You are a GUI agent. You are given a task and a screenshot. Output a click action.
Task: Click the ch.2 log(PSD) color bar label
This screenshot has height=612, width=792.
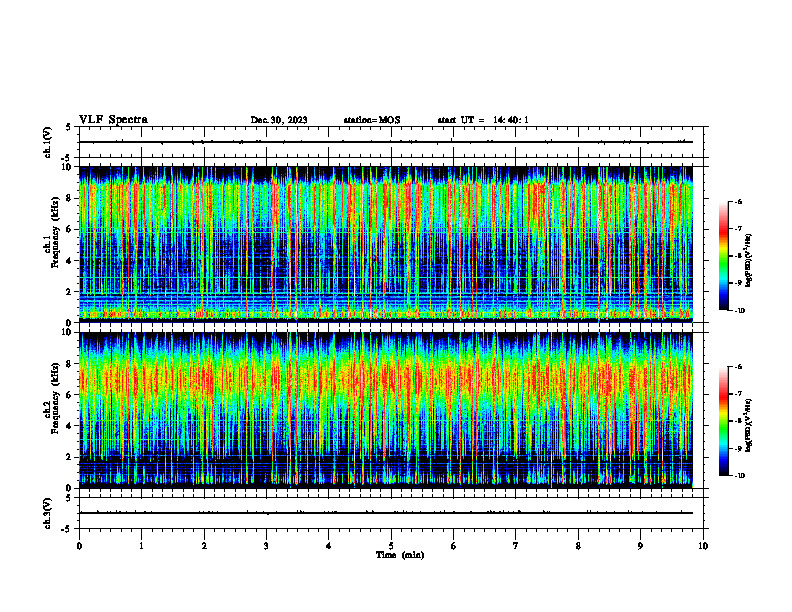point(749,425)
